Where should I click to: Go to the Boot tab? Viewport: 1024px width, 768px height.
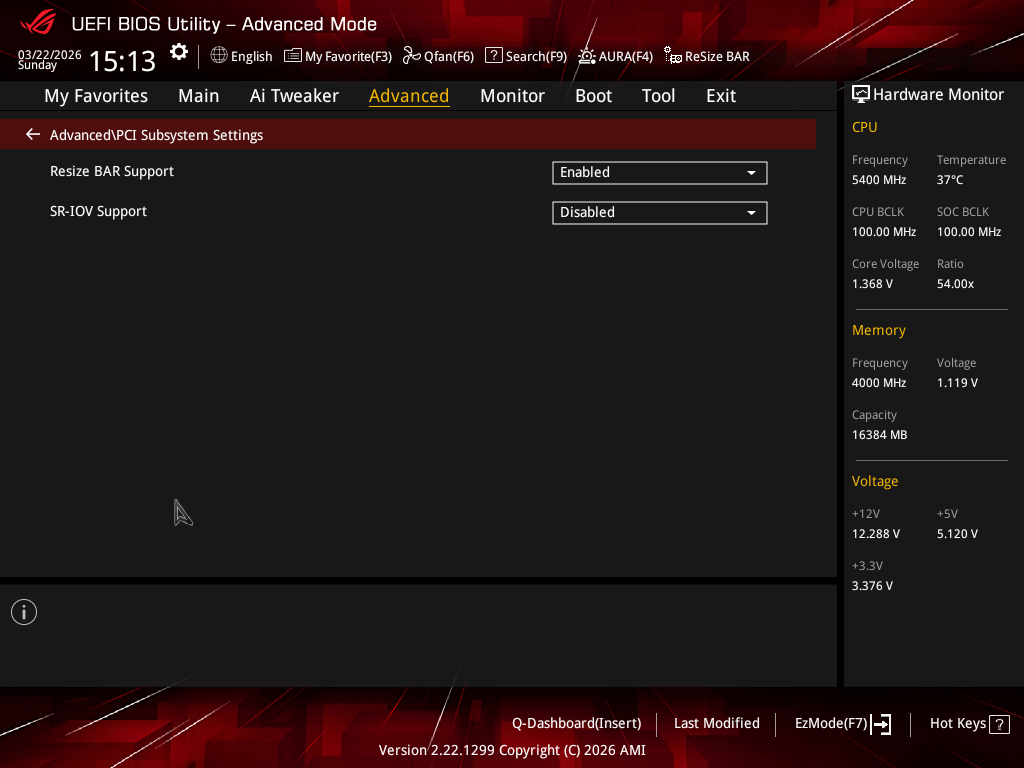click(593, 95)
